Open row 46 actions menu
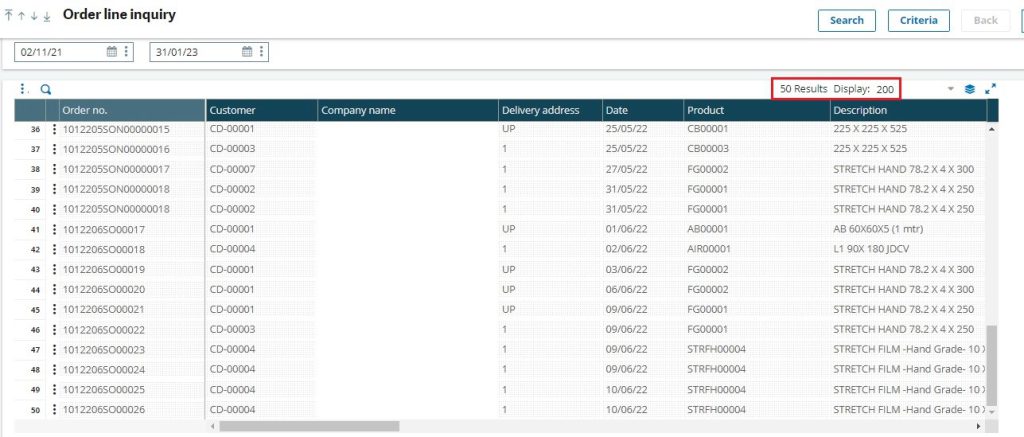The width and height of the screenshot is (1024, 437). (x=54, y=330)
